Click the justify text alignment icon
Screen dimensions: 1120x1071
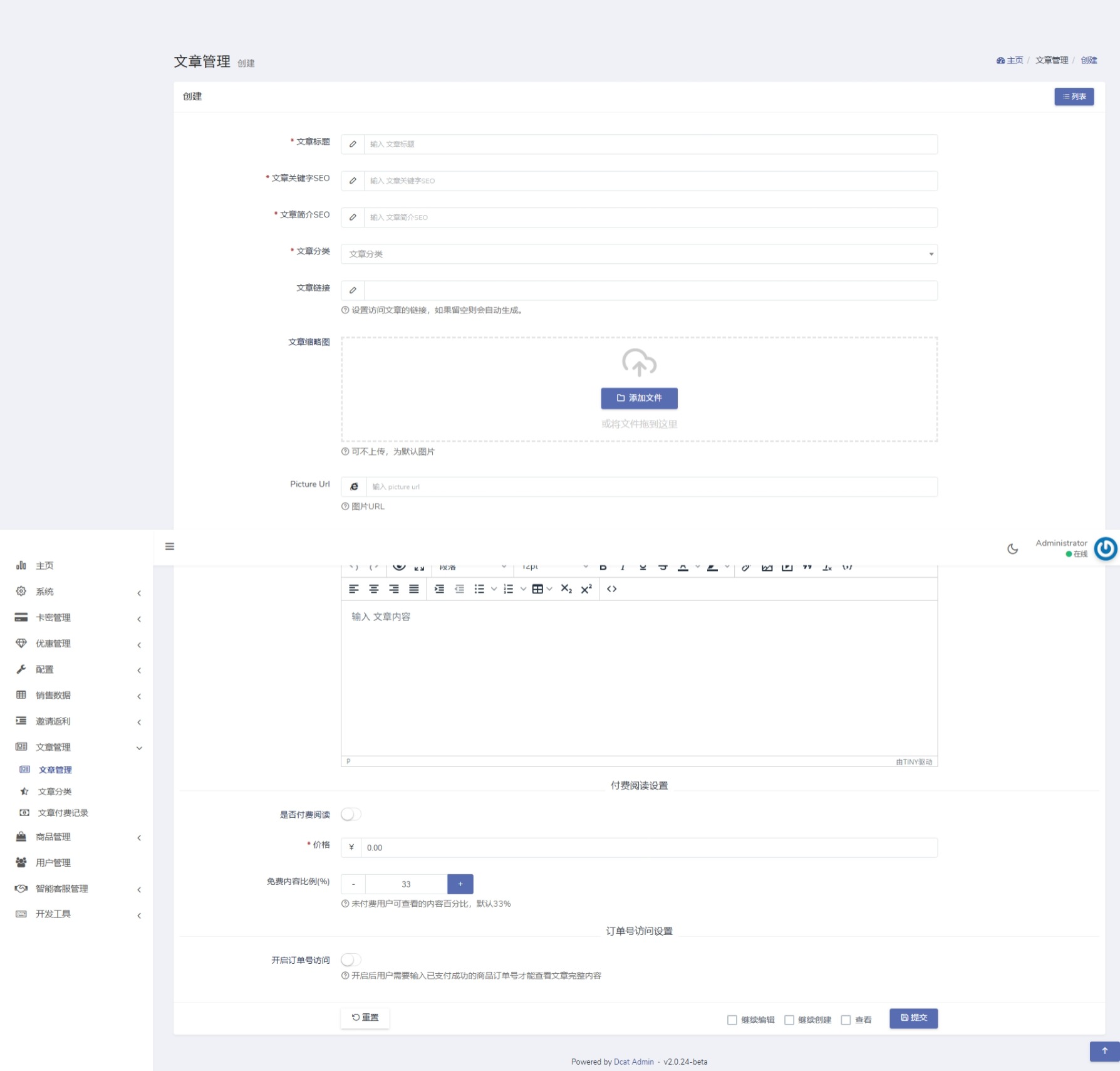click(413, 589)
